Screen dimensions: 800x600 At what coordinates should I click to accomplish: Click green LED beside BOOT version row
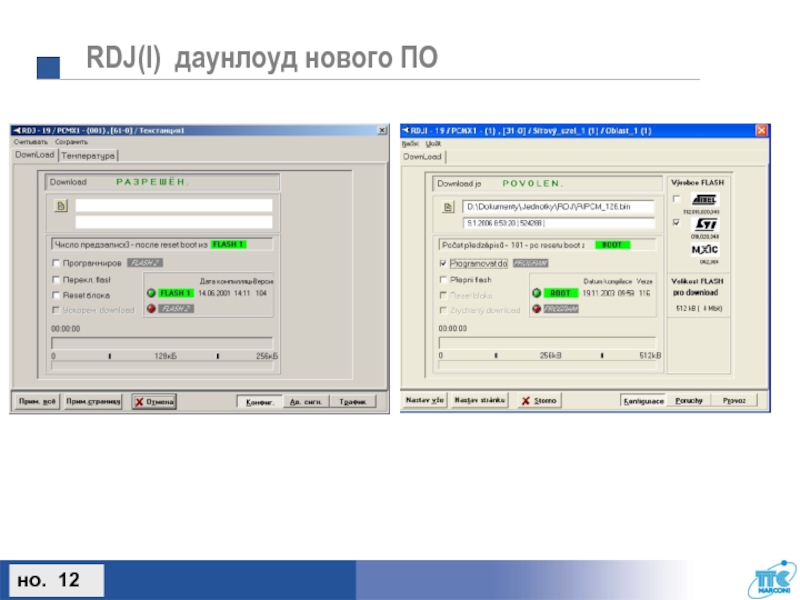(x=537, y=293)
